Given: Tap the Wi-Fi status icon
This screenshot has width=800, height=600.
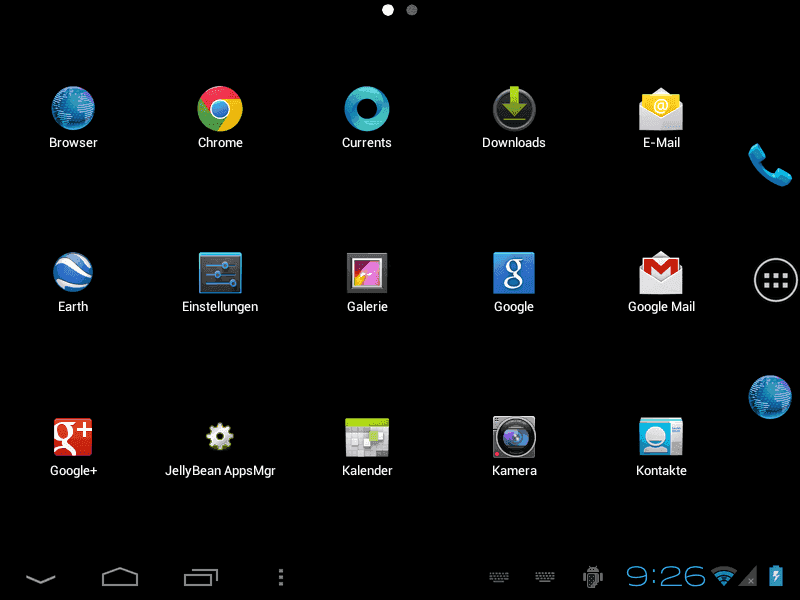Looking at the screenshot, I should pos(724,576).
